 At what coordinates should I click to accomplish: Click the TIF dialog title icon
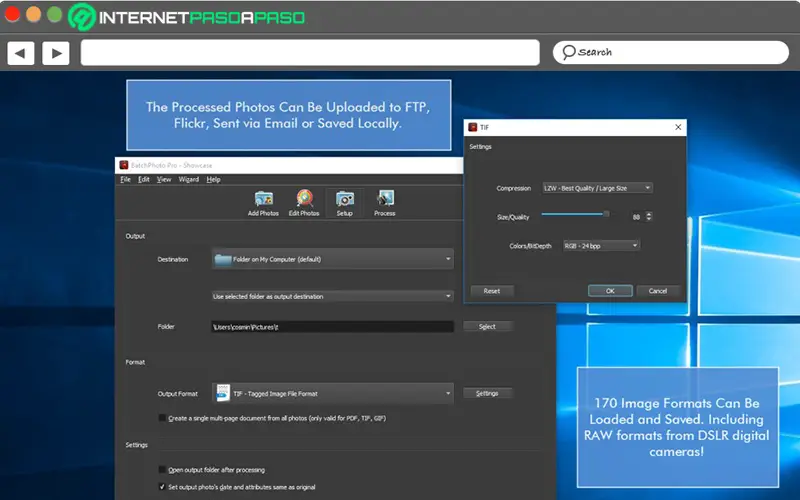[x=472, y=127]
